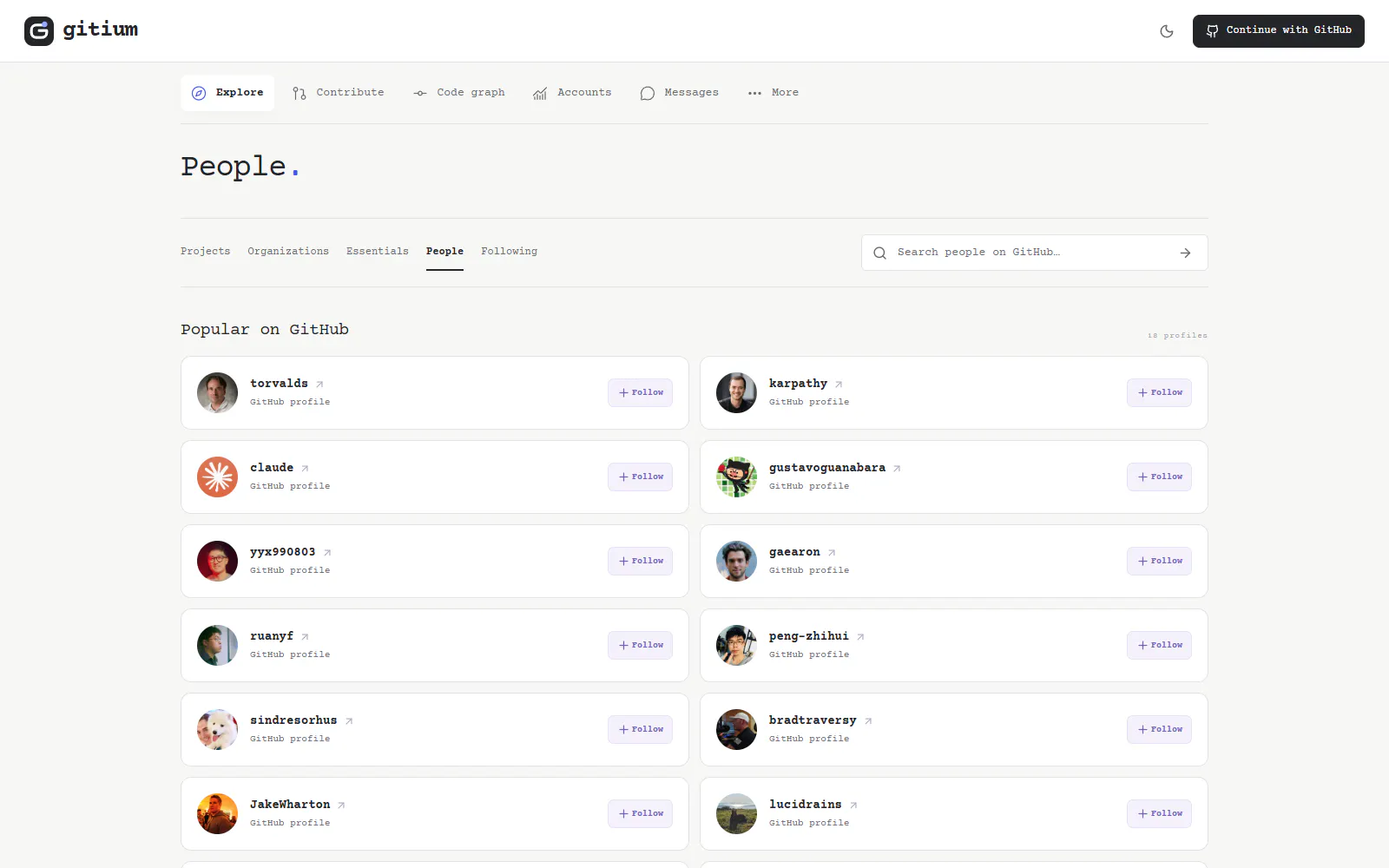Follow lucidrains
Screen dimensions: 1389x868
[1160, 814]
